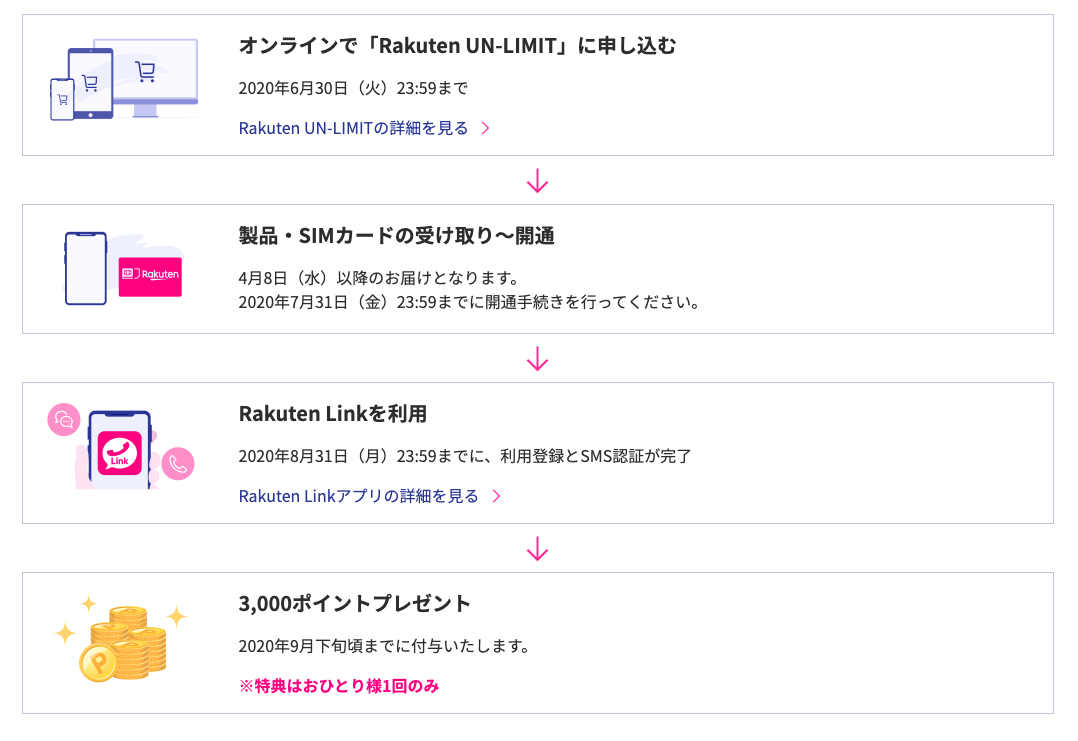
Task: Open the Rakuten Link app details link
Action: [x=358, y=496]
